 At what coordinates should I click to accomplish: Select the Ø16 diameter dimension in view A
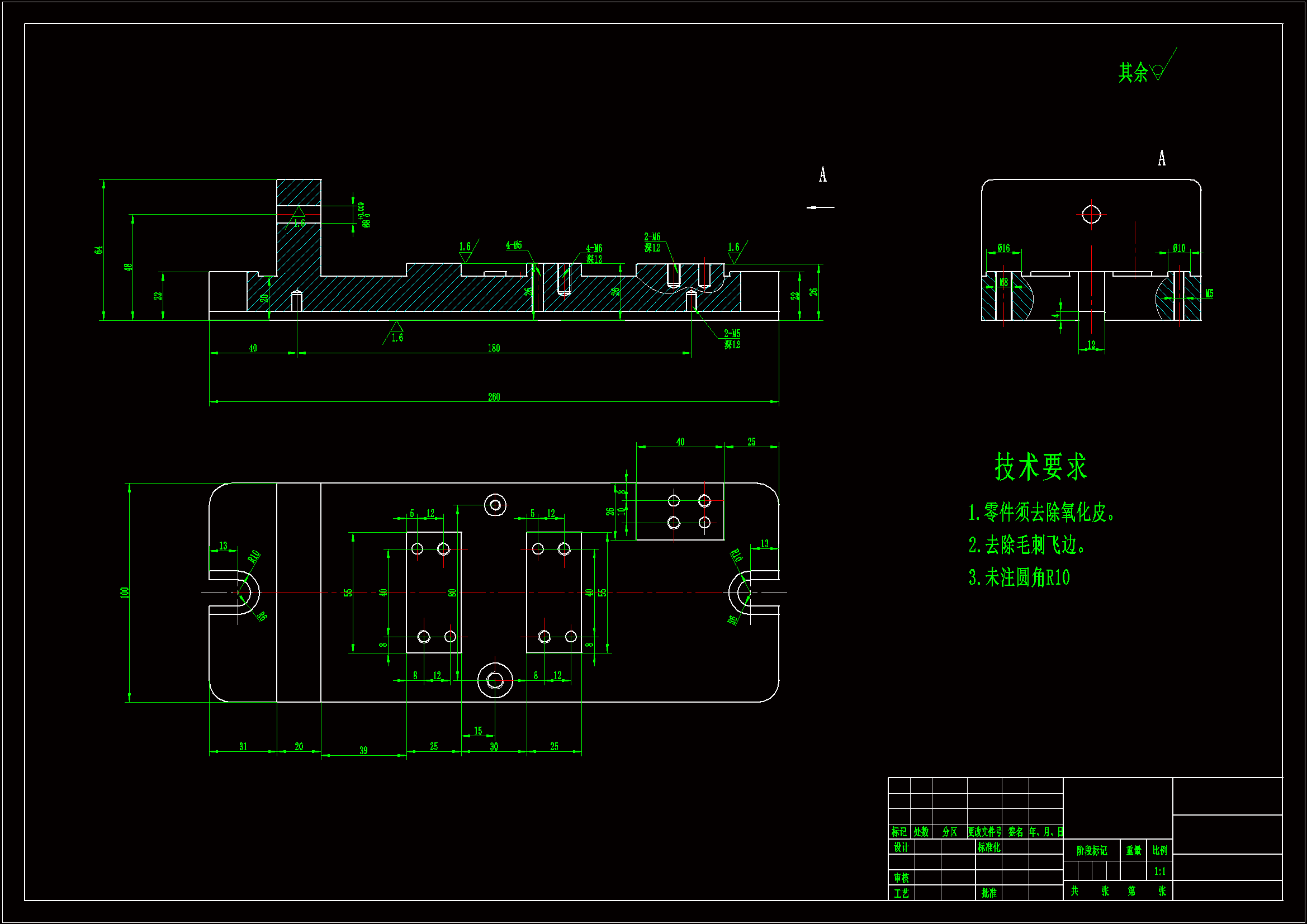(x=1003, y=248)
